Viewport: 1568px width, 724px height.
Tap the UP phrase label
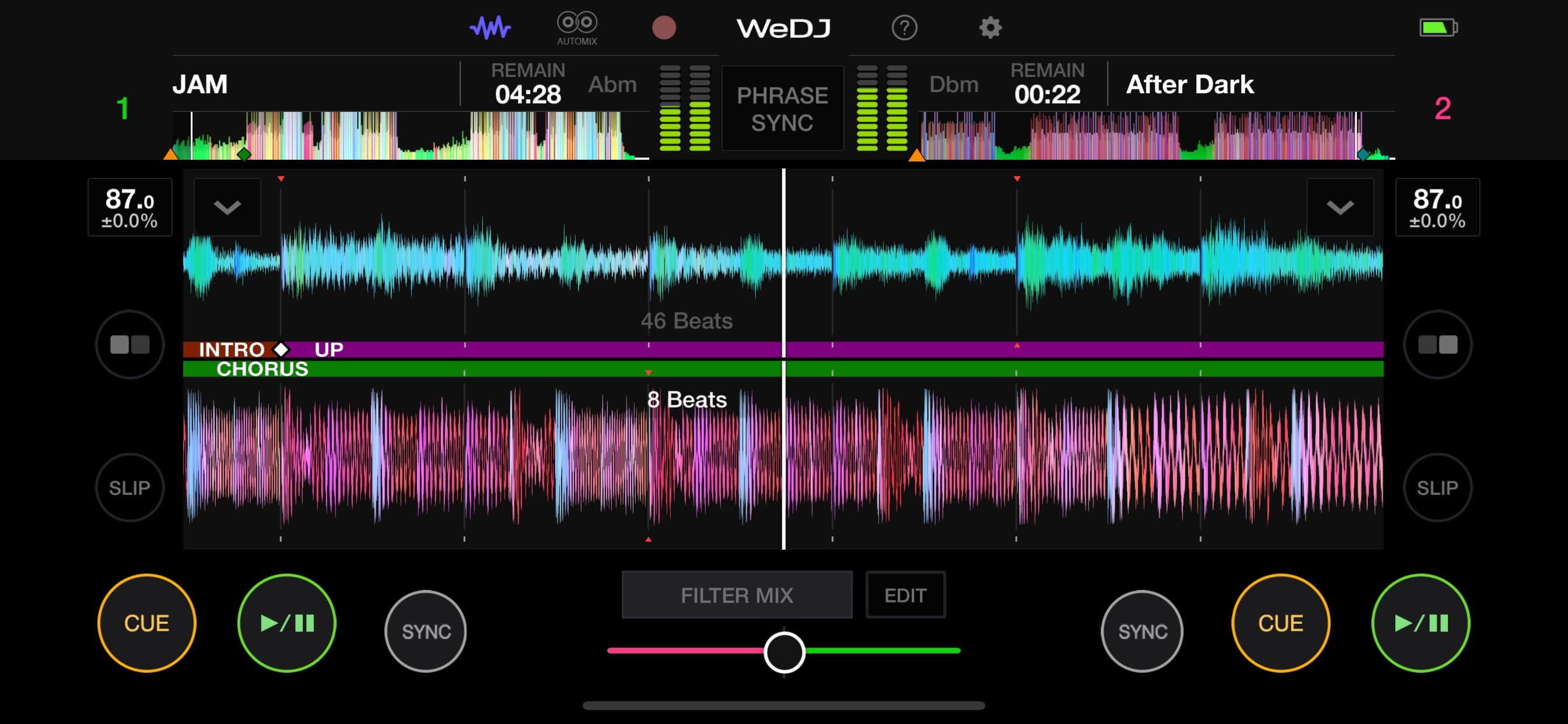click(x=328, y=349)
